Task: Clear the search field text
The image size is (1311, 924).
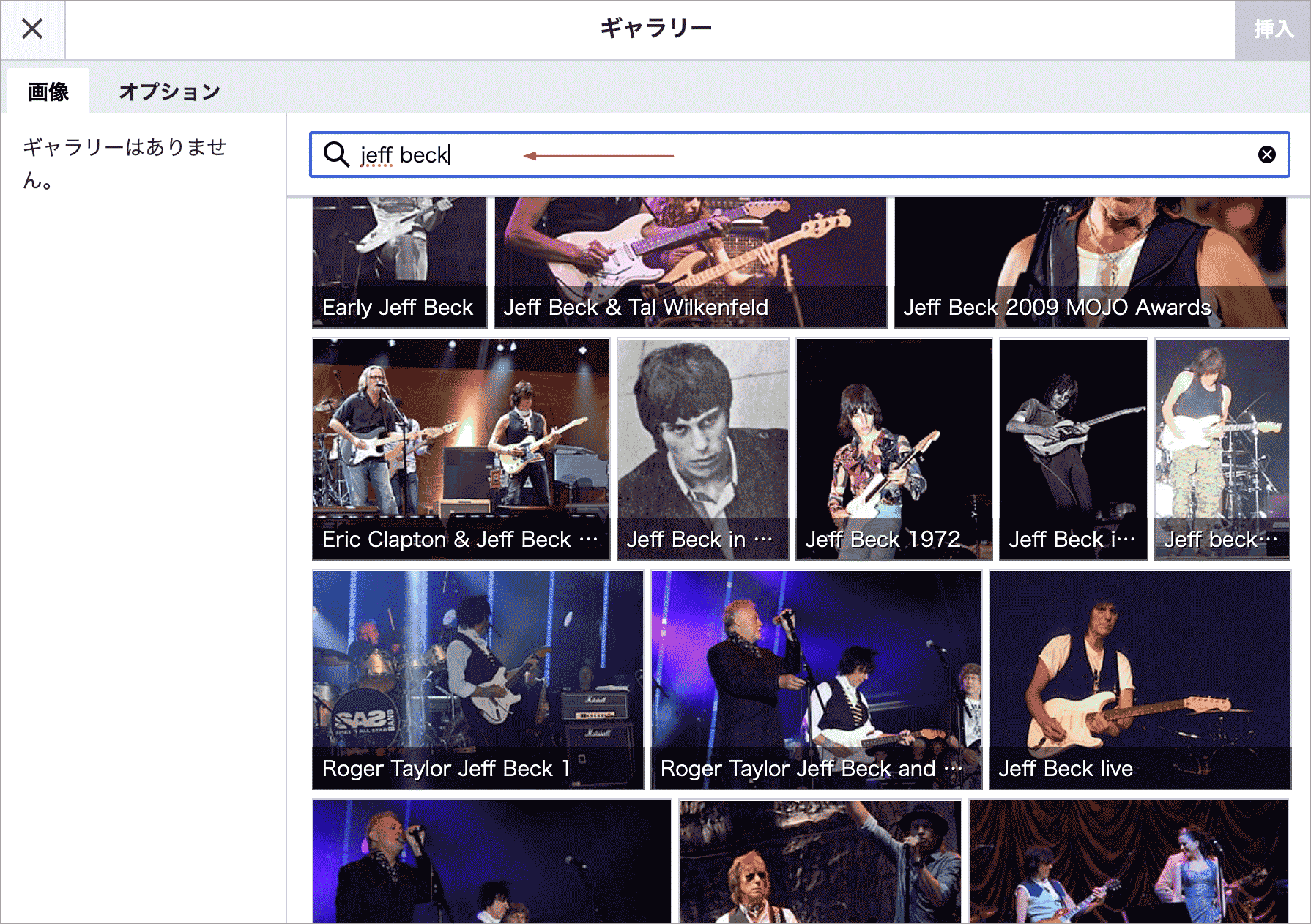Action: [1266, 154]
